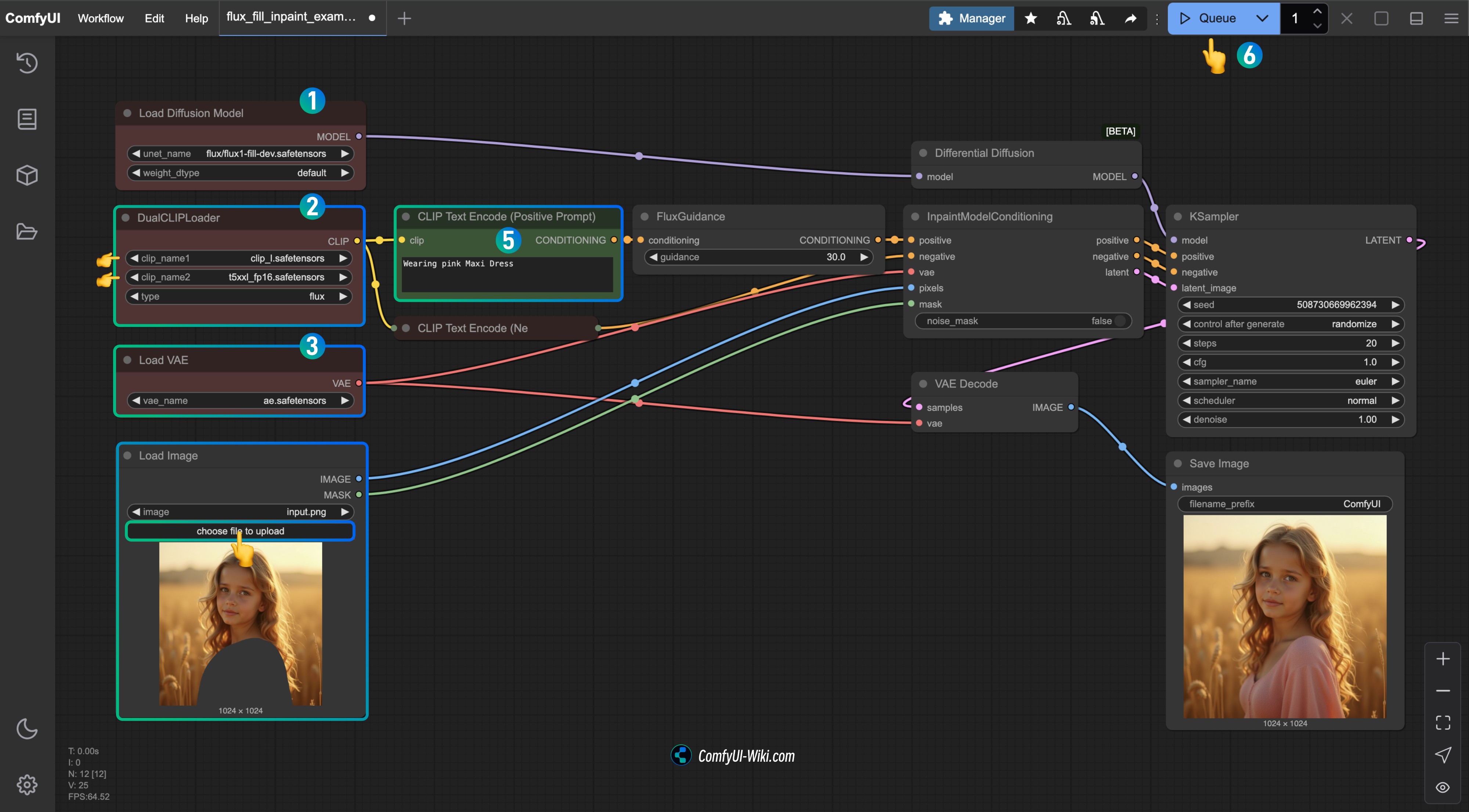The height and width of the screenshot is (812, 1469).
Task: Click the seed value field
Action: click(x=1291, y=304)
